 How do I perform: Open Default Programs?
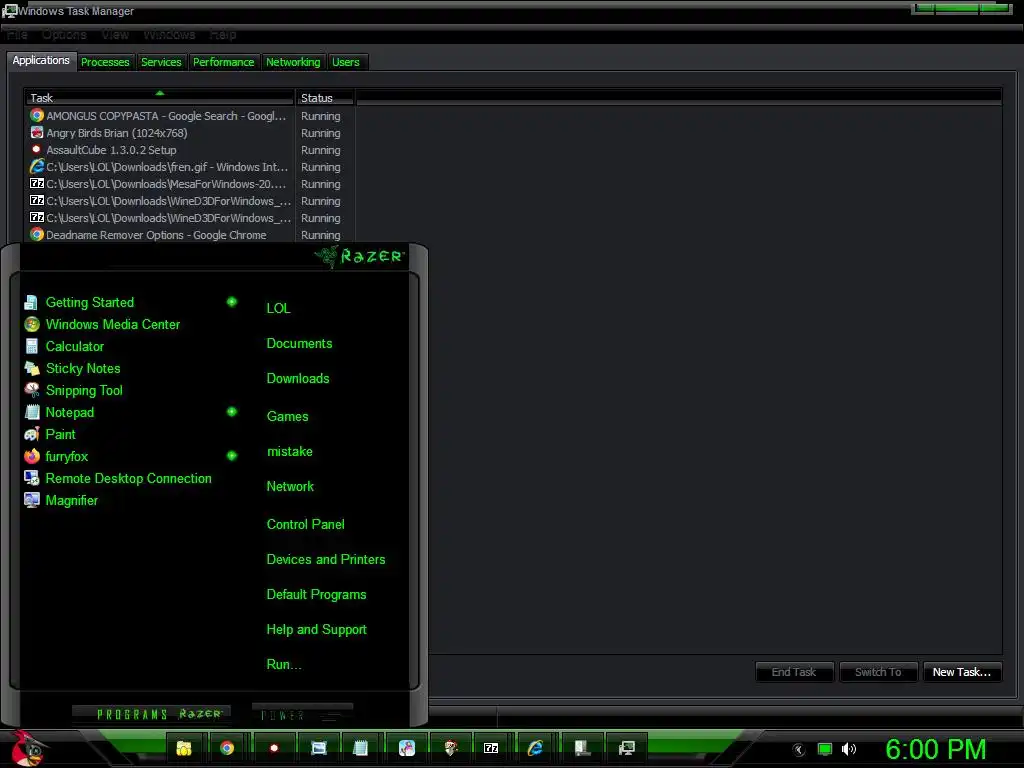316,595
